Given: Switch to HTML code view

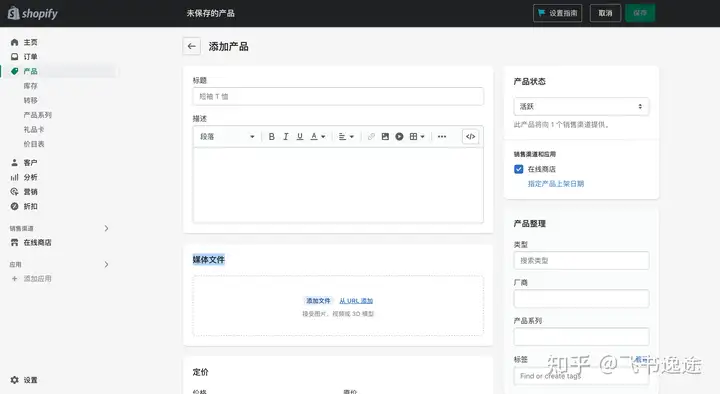Looking at the screenshot, I should click(x=471, y=136).
